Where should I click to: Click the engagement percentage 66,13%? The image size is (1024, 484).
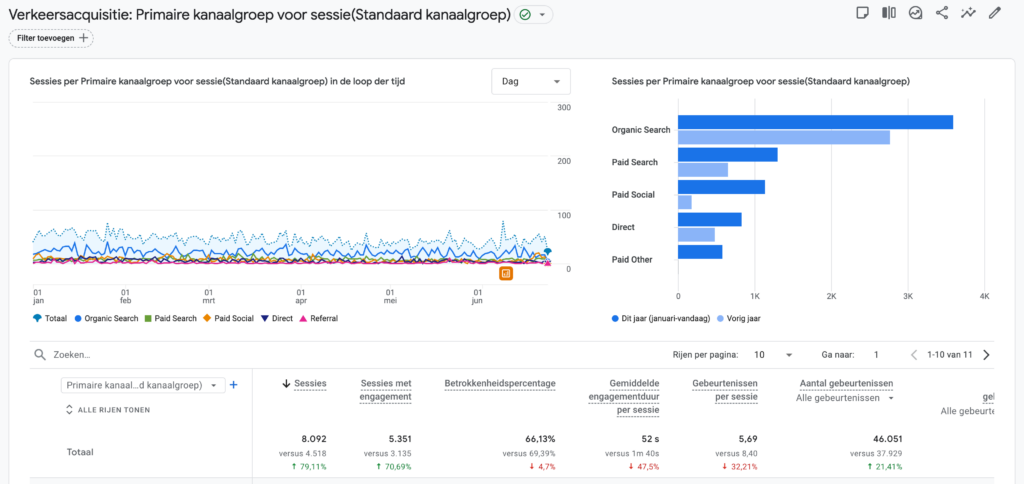[540, 440]
